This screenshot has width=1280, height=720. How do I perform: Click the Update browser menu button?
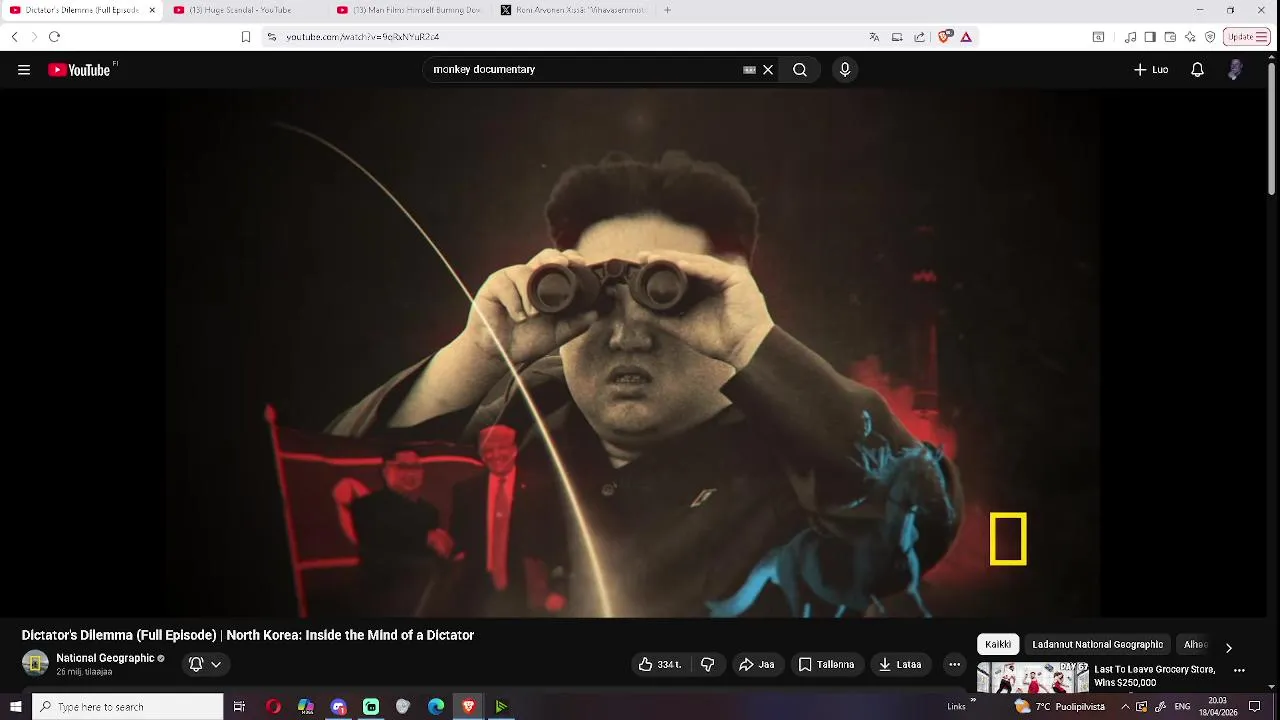click(1247, 37)
